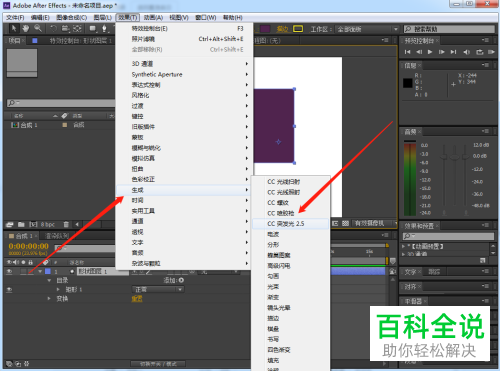Open the 文件(F) menu

tap(15, 18)
